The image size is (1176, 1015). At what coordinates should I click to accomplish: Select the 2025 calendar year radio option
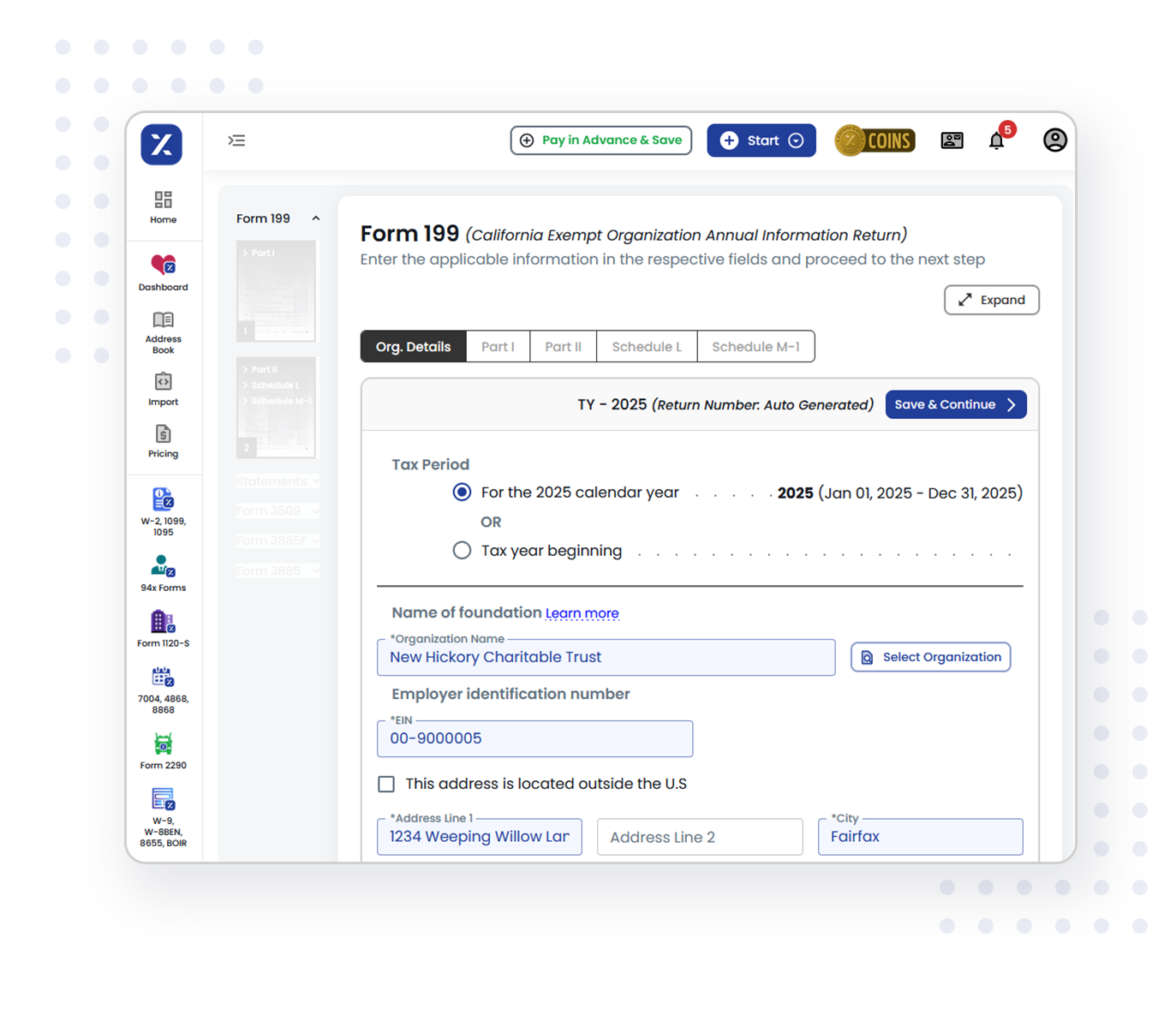[462, 493]
